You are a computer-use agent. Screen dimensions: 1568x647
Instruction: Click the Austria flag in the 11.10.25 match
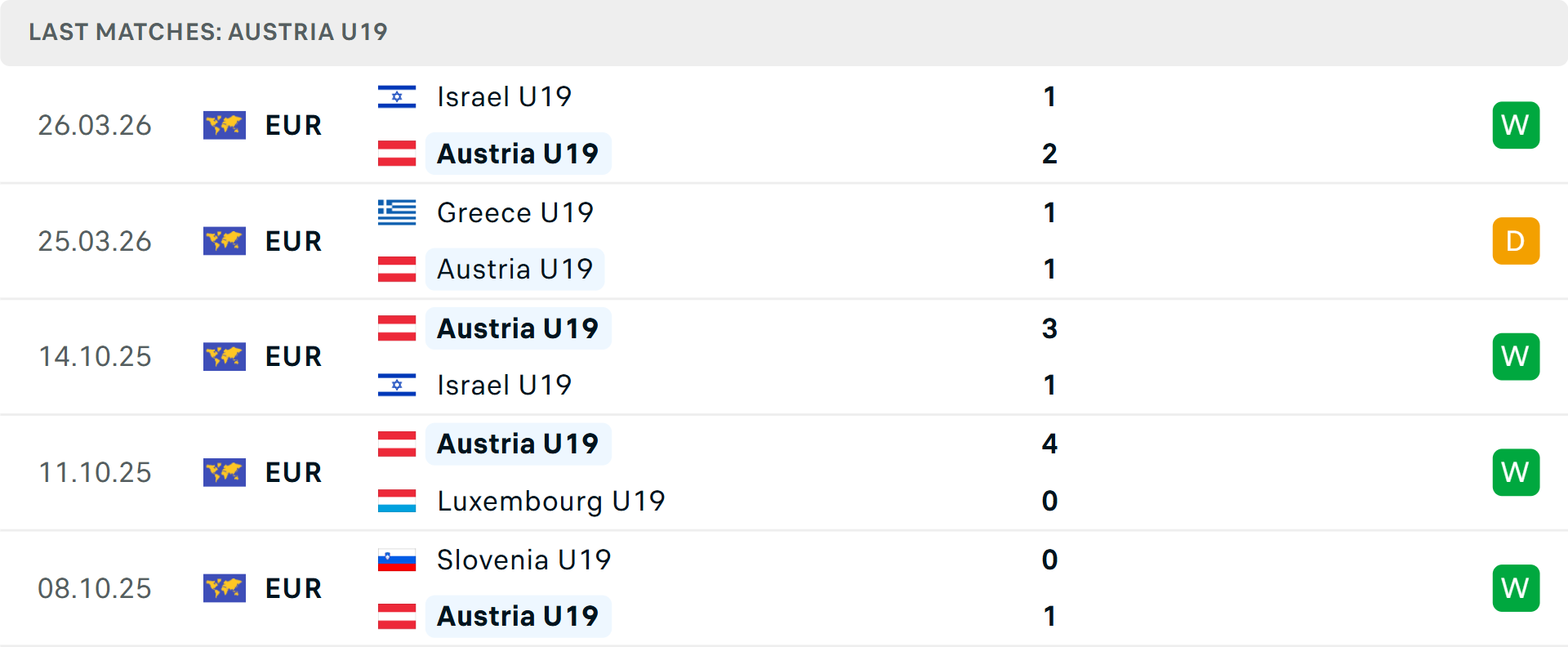(x=397, y=444)
